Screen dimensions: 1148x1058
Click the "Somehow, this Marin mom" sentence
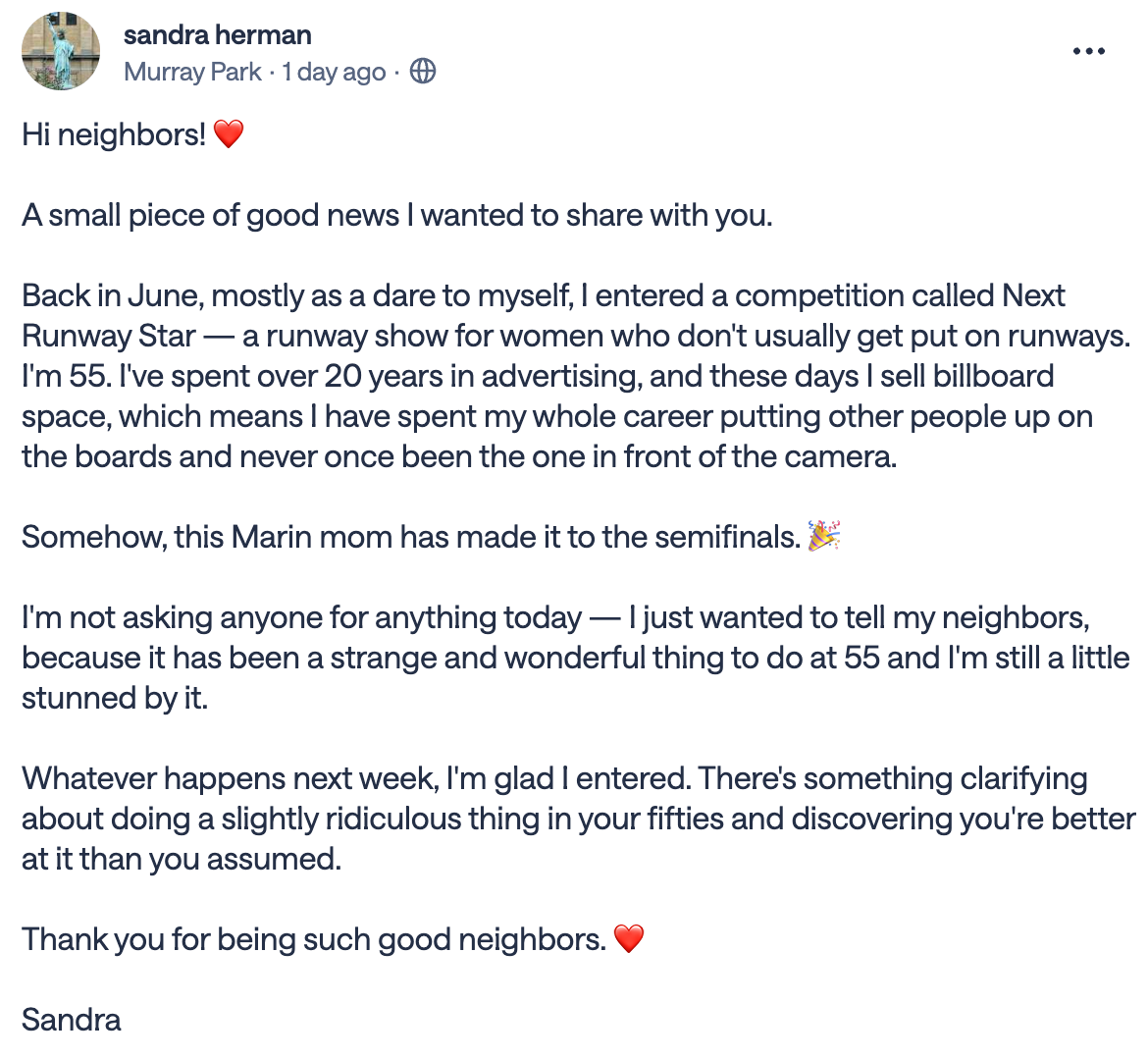[411, 538]
